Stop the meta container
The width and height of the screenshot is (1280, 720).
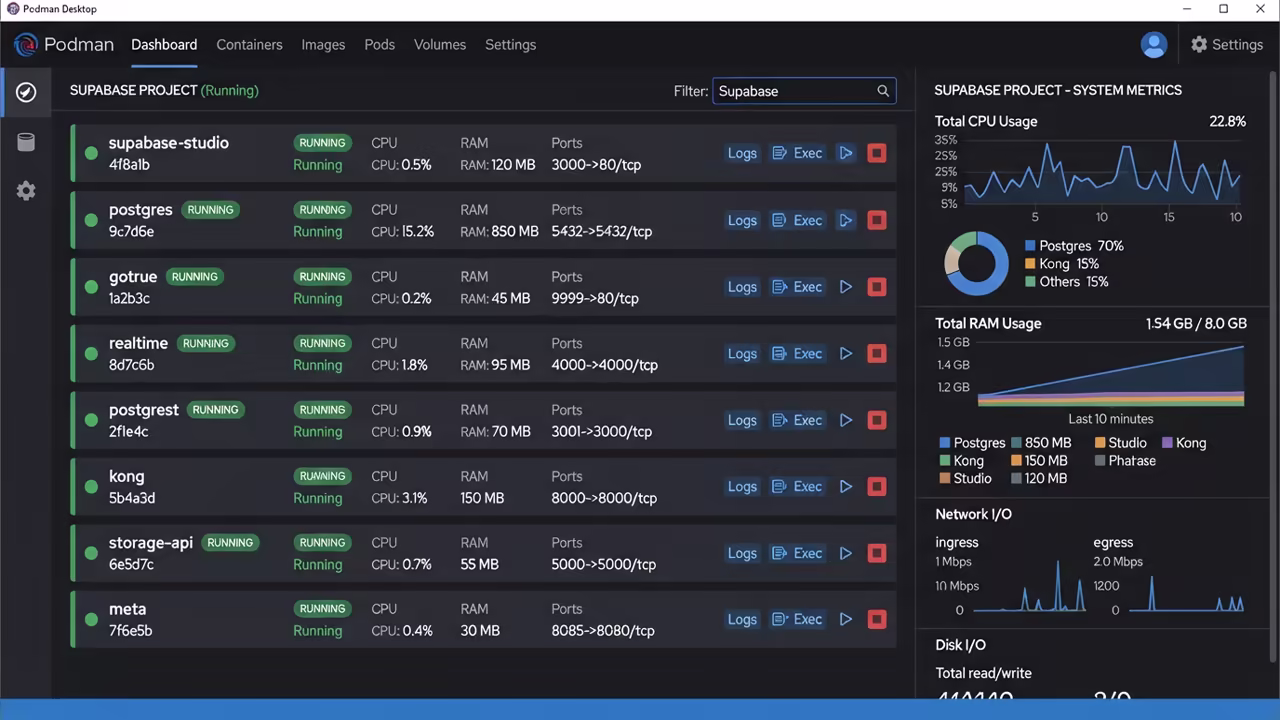click(x=877, y=619)
